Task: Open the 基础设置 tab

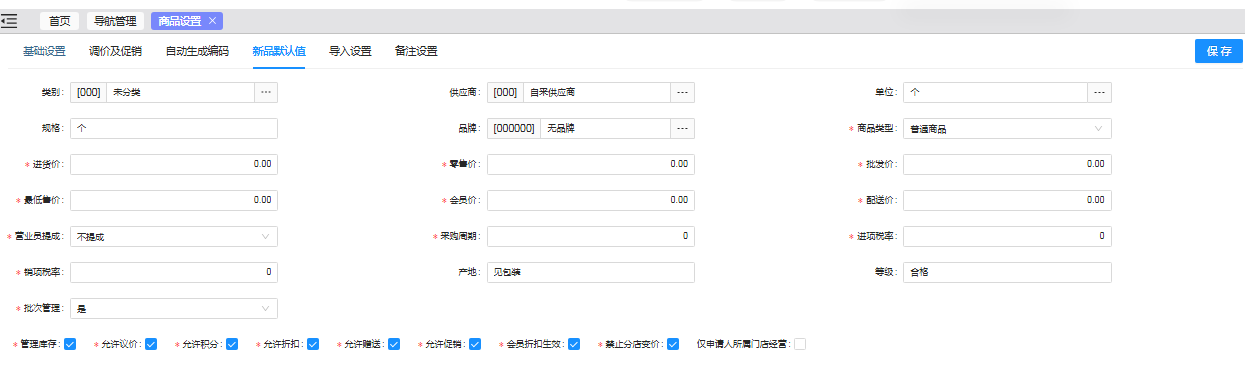Action: tap(44, 51)
